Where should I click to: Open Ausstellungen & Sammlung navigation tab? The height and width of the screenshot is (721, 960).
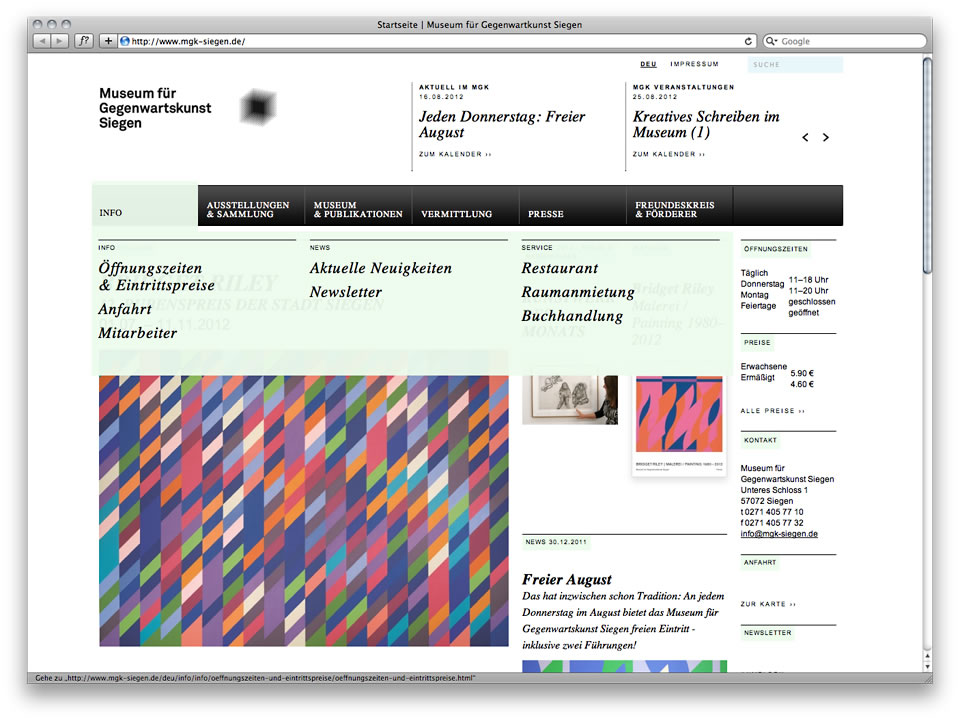[x=252, y=206]
